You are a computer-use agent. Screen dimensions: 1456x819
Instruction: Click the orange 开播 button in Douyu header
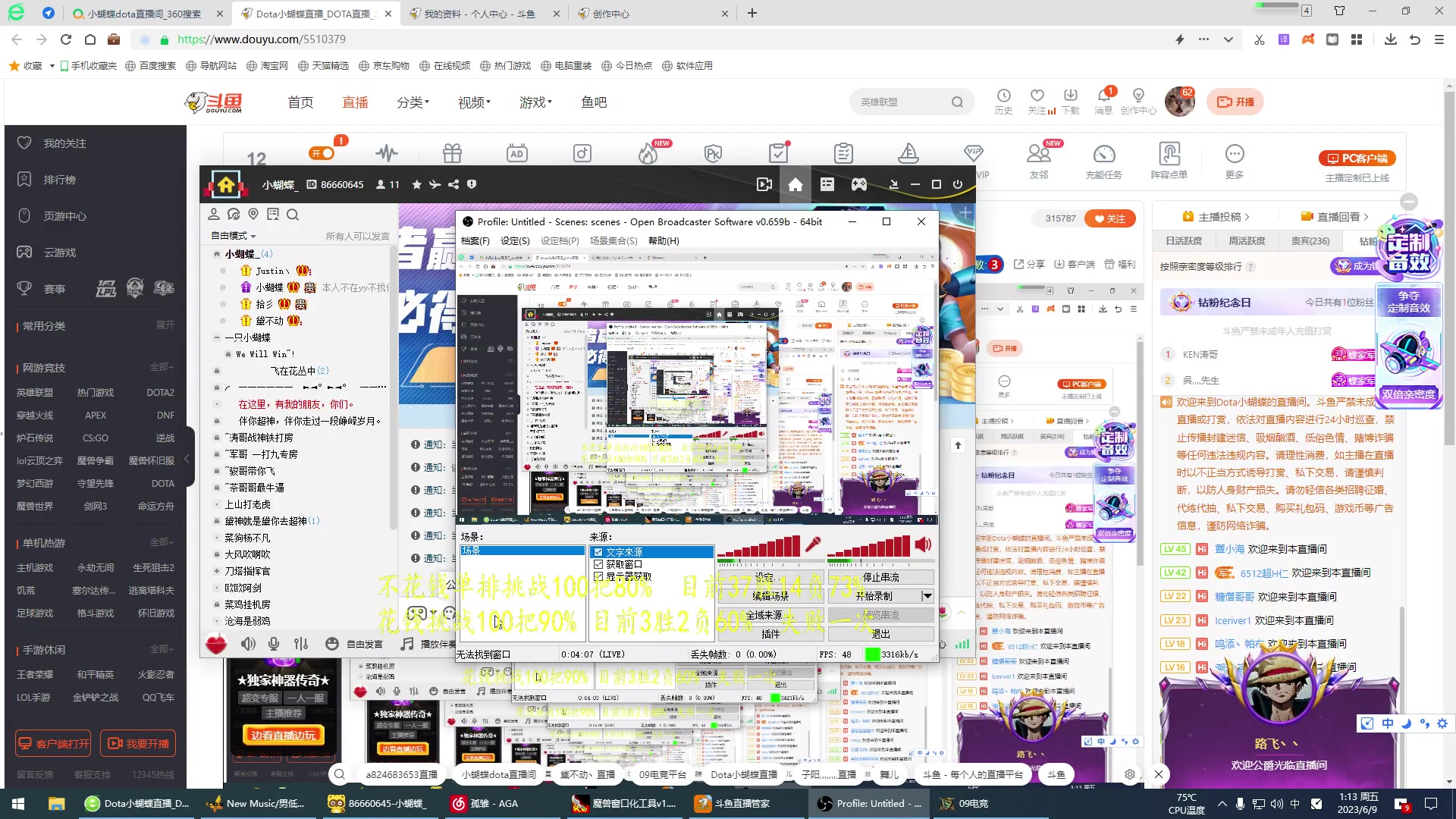pos(1235,102)
